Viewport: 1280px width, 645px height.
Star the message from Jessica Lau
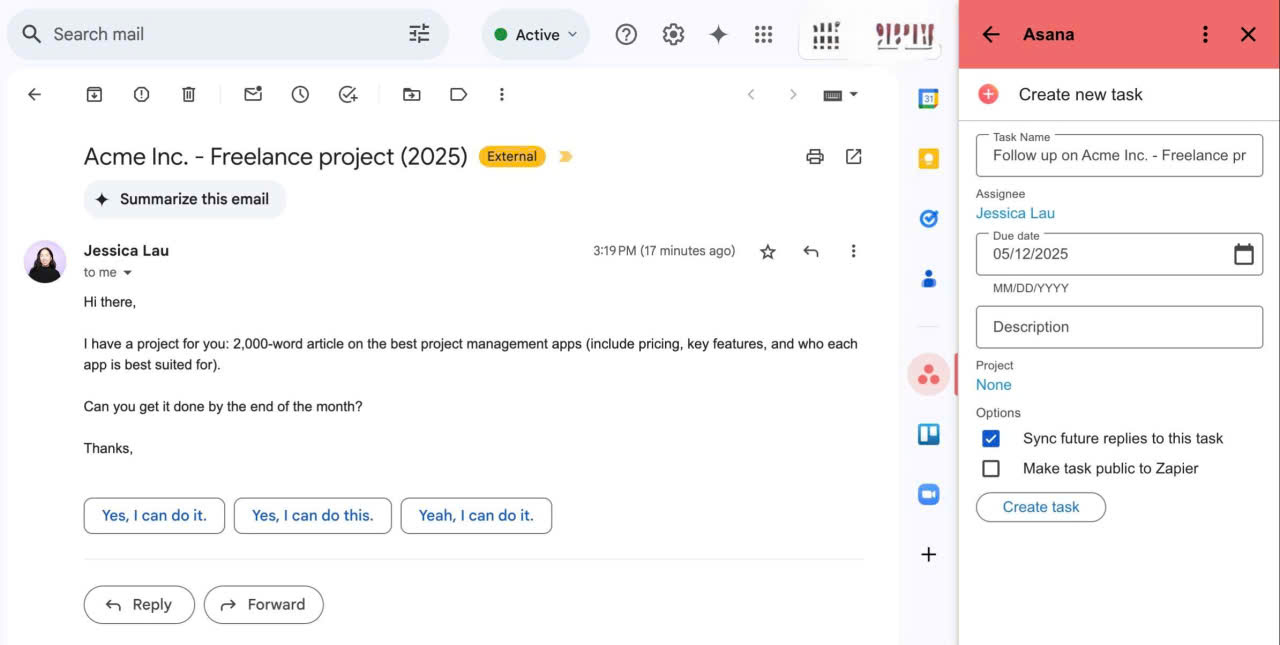click(x=767, y=252)
